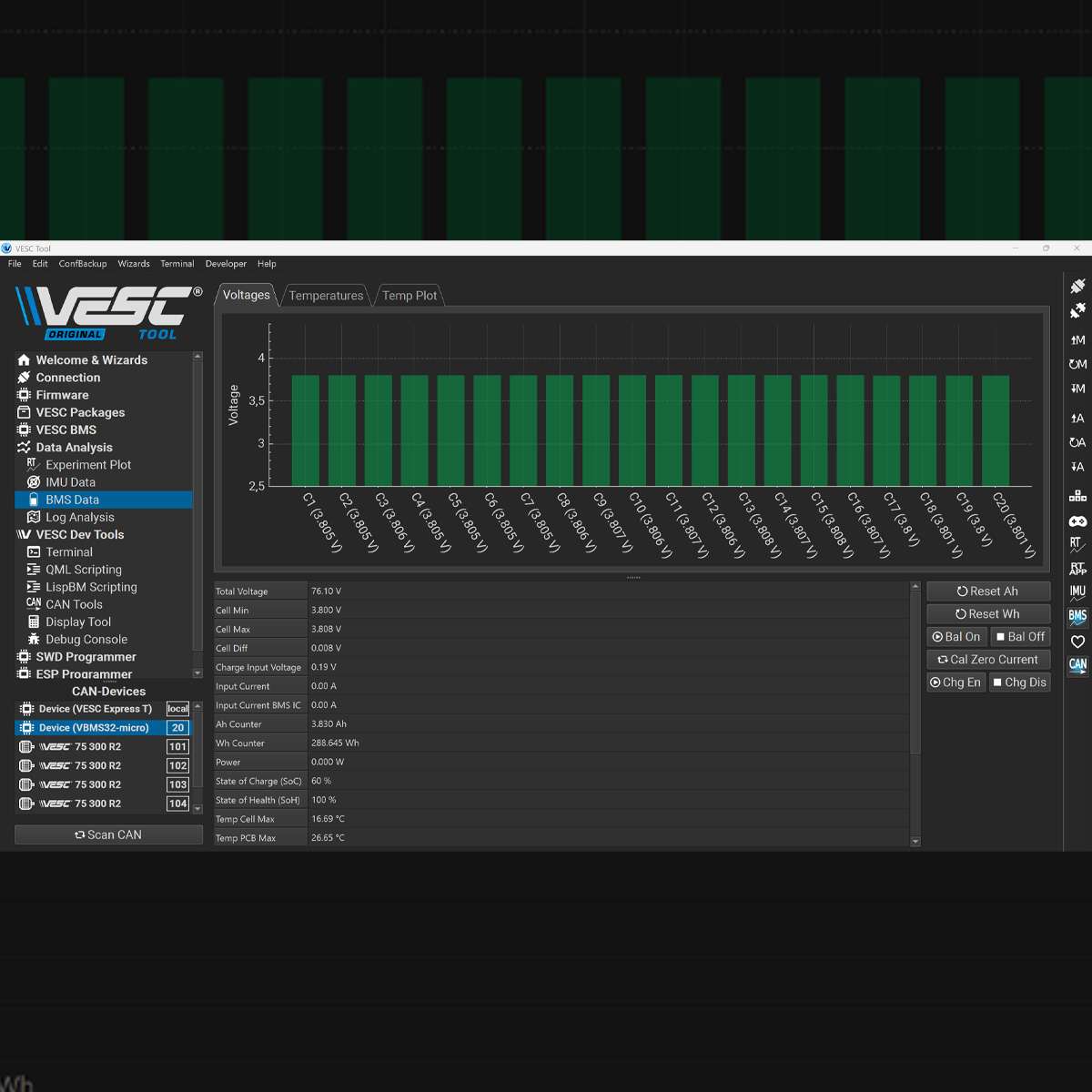Open the Wizards menu

[x=134, y=264]
